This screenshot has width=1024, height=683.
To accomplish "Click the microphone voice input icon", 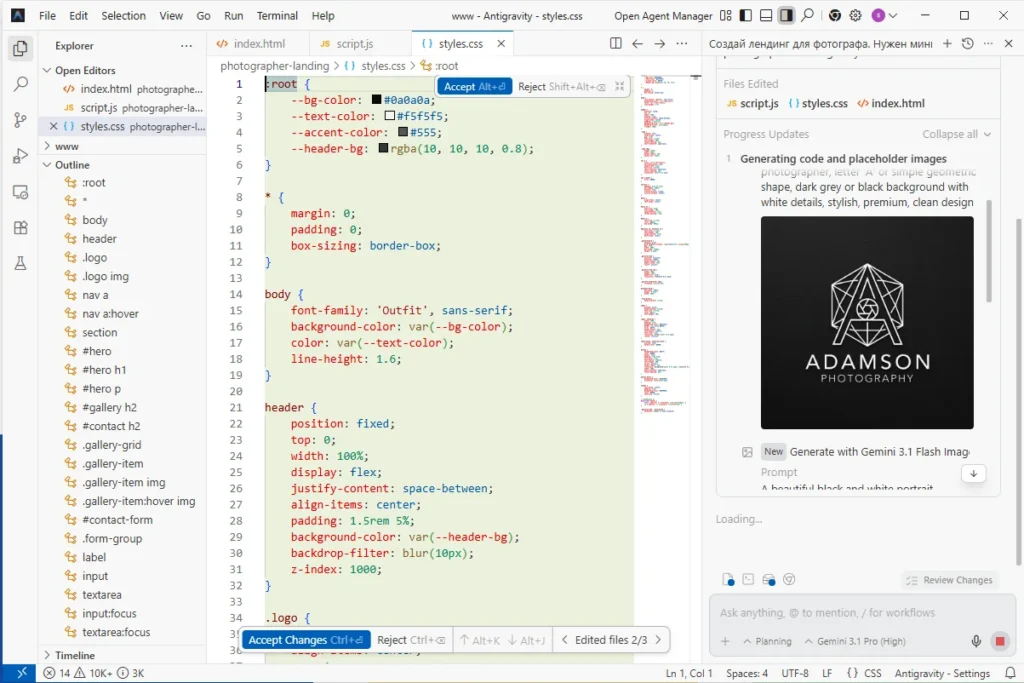I will click(x=976, y=641).
